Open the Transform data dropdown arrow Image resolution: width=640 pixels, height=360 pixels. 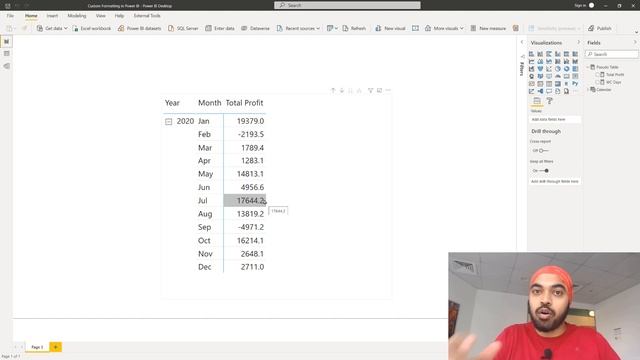point(336,28)
